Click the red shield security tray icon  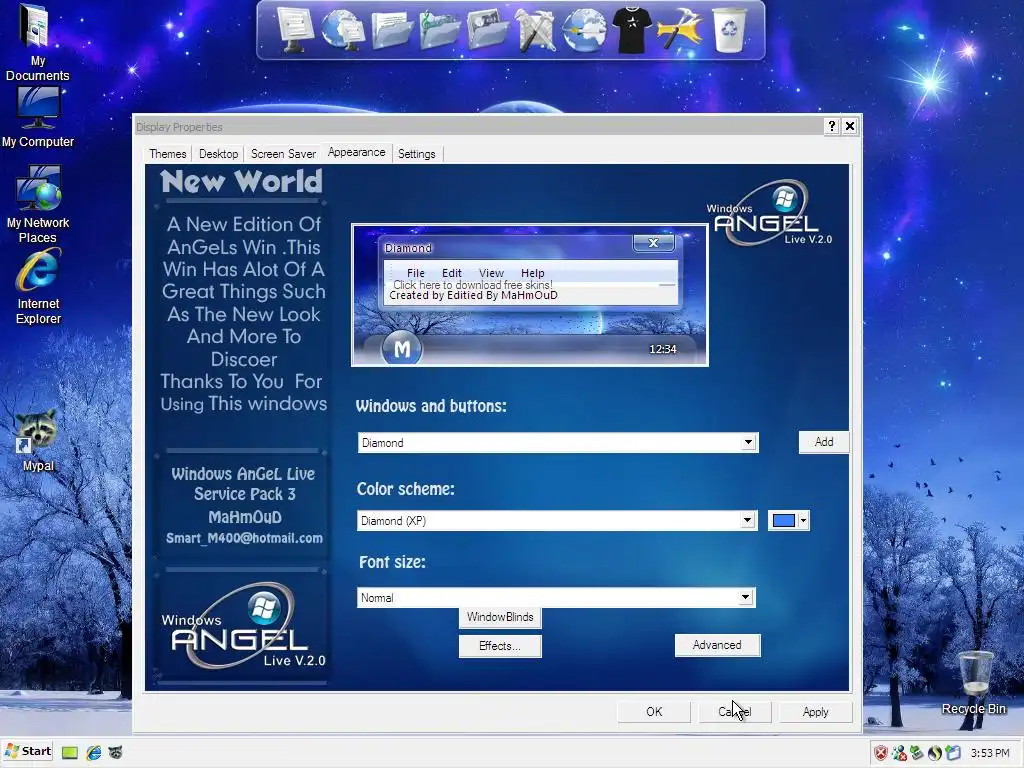[881, 753]
